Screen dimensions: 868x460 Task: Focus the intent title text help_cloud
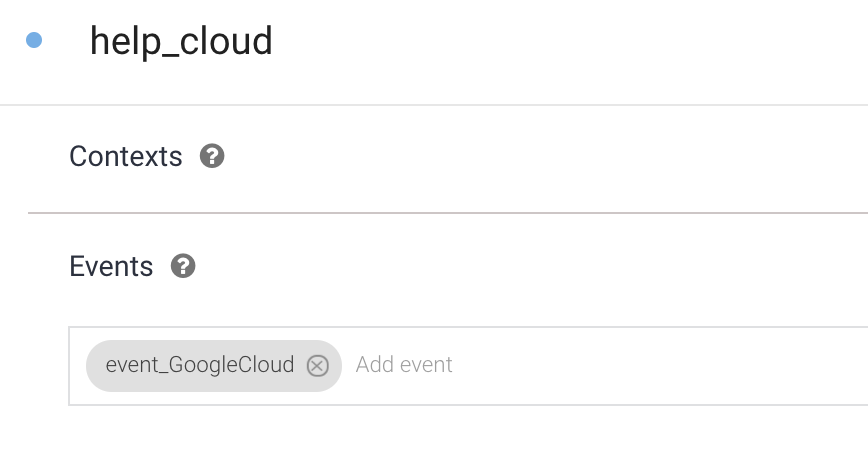[x=181, y=42]
